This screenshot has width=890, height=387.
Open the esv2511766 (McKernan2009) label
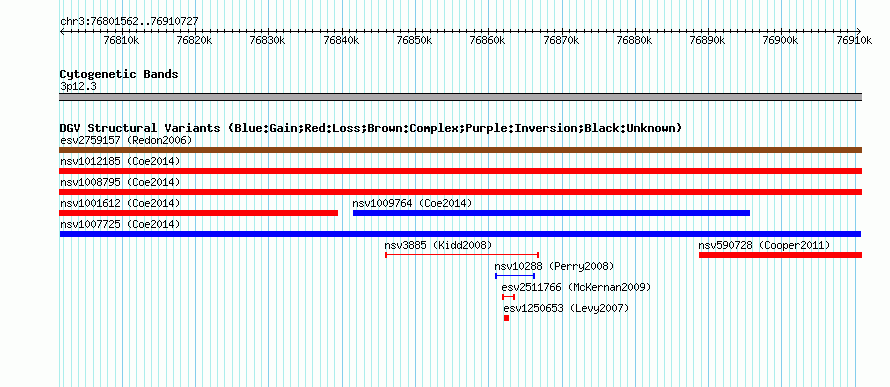[576, 287]
